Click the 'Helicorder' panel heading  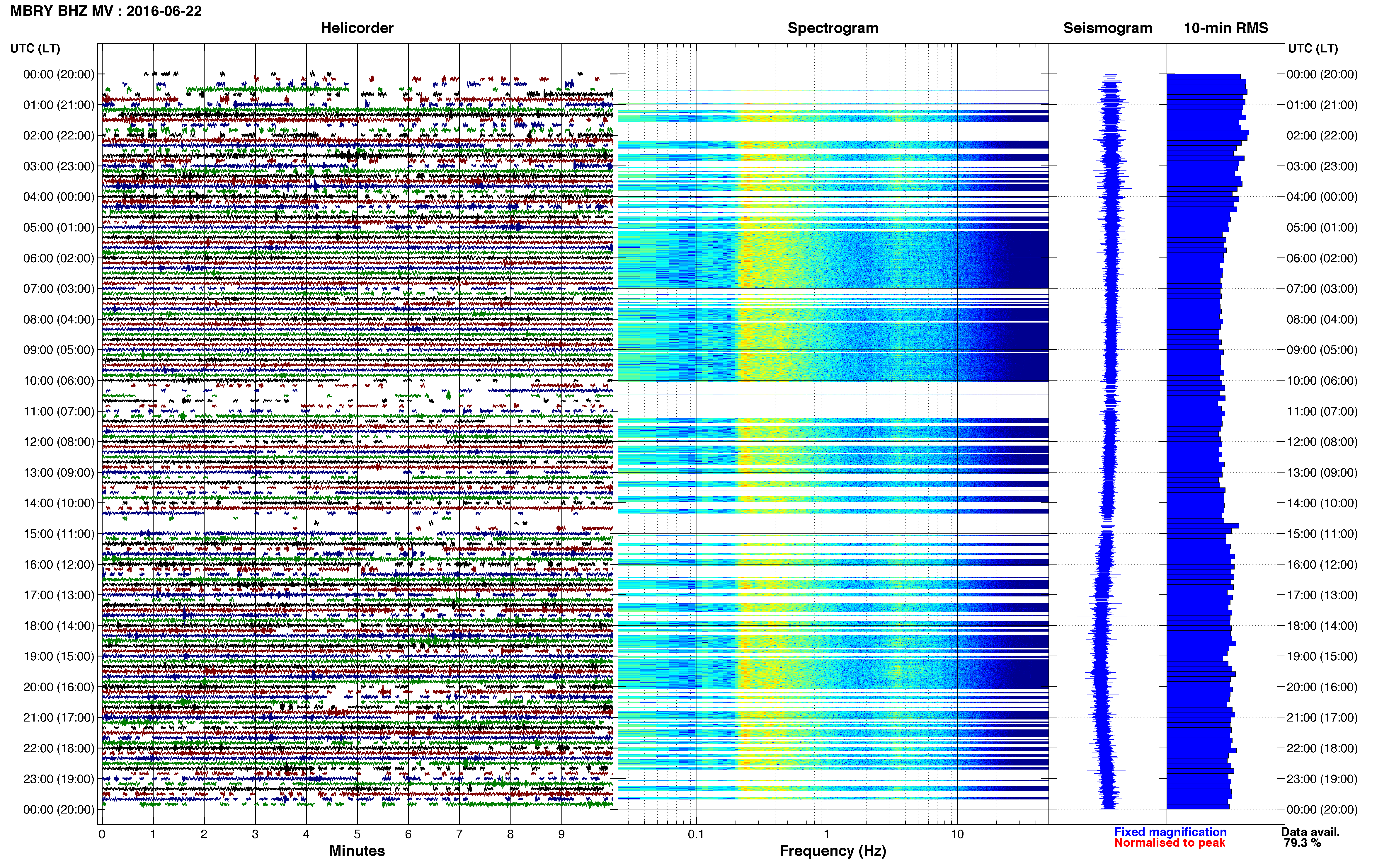357,28
